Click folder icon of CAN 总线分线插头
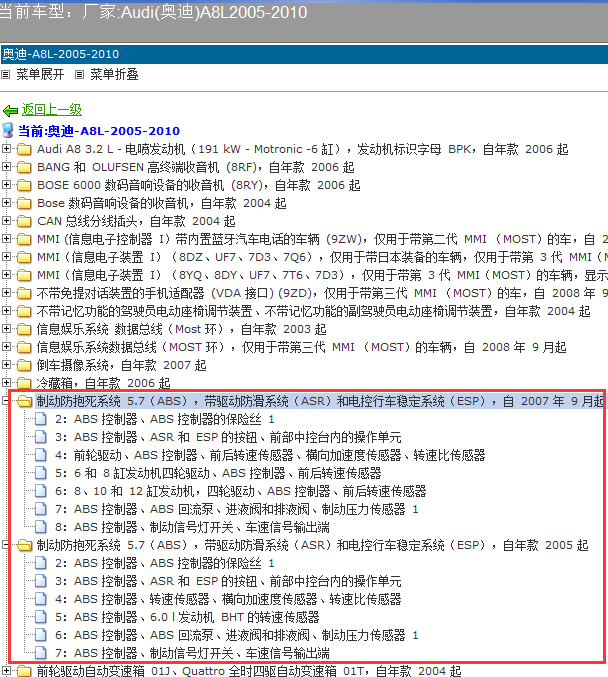 coord(24,221)
